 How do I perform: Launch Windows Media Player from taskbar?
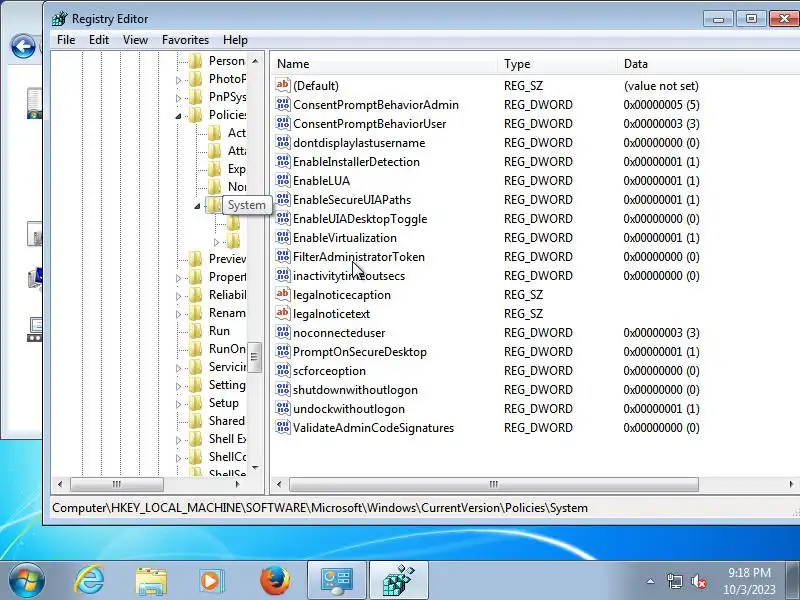[x=210, y=581]
